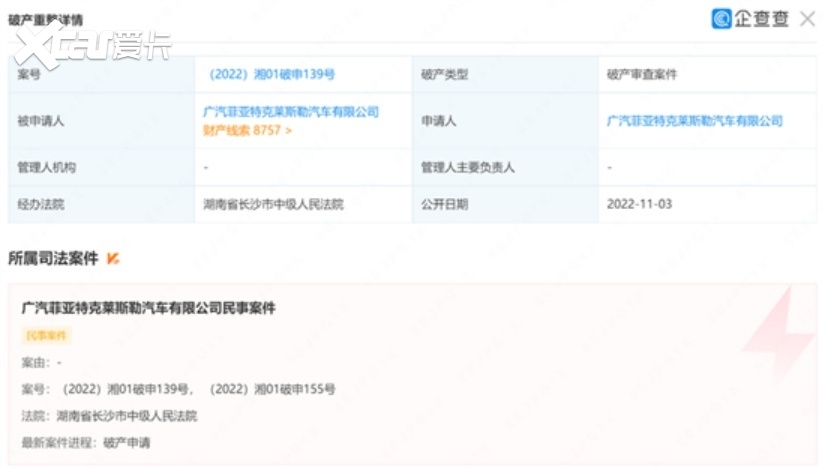Screen dimensions: 825x470
Task: Expand 财产线索 8757 arrow link
Action: tap(247, 130)
